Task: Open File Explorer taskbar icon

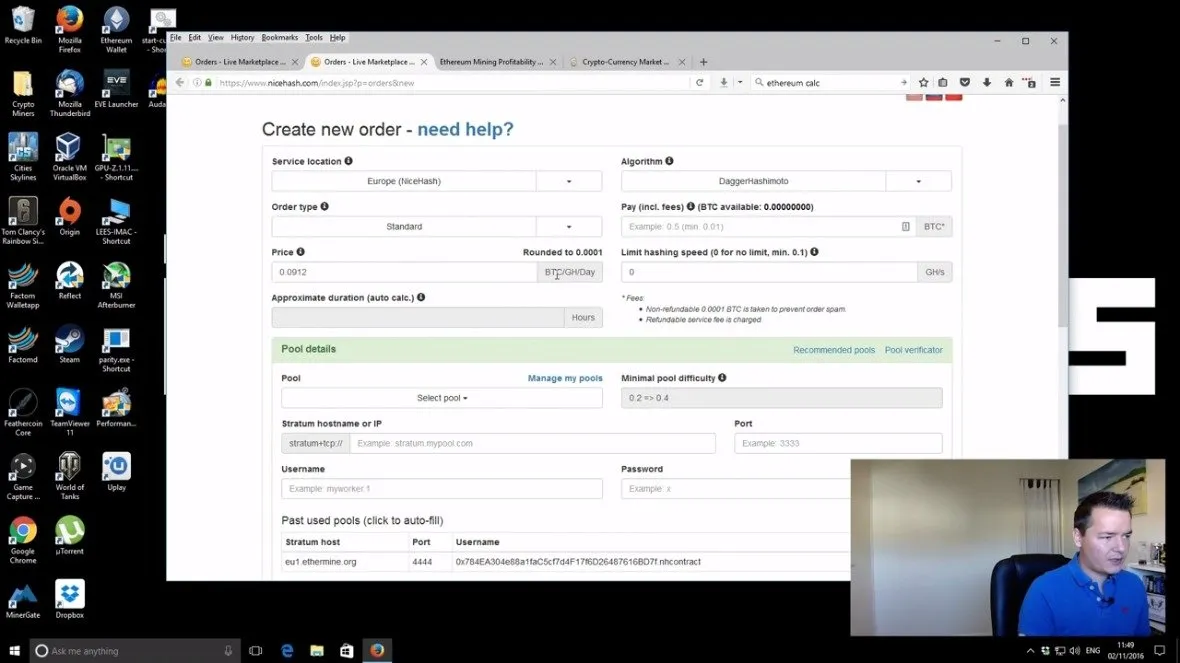Action: tap(317, 651)
